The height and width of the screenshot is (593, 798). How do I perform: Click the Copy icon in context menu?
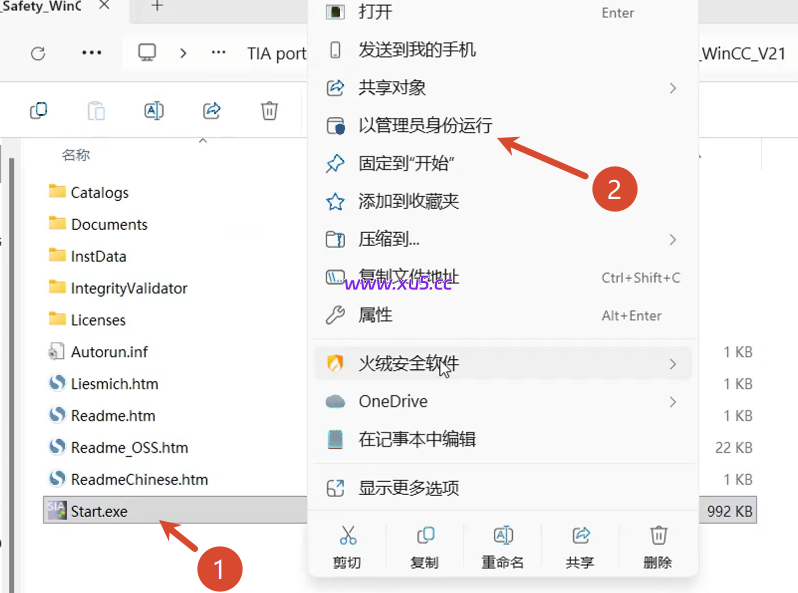pyautogui.click(x=425, y=536)
